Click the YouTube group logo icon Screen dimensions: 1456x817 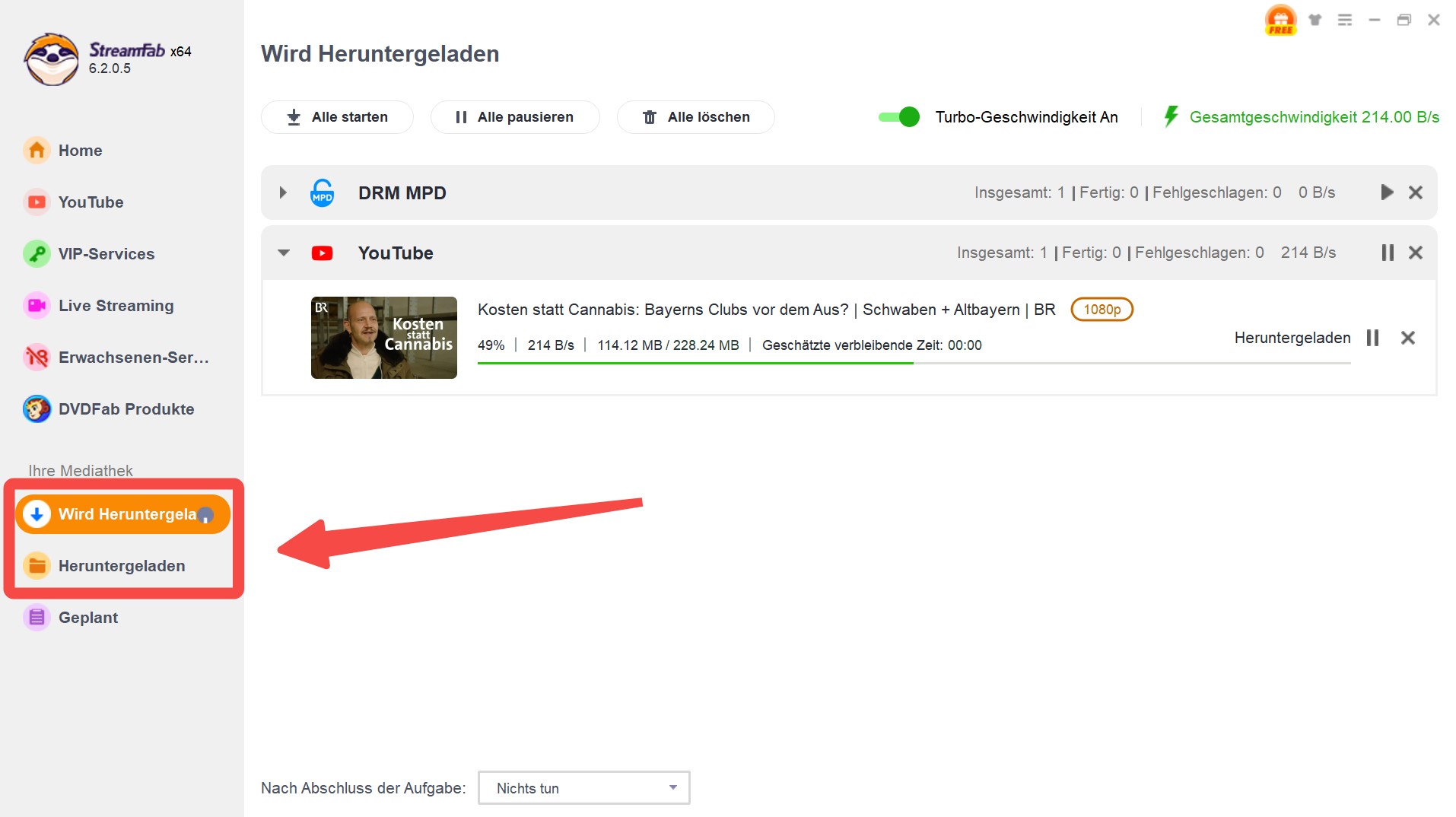(x=322, y=253)
